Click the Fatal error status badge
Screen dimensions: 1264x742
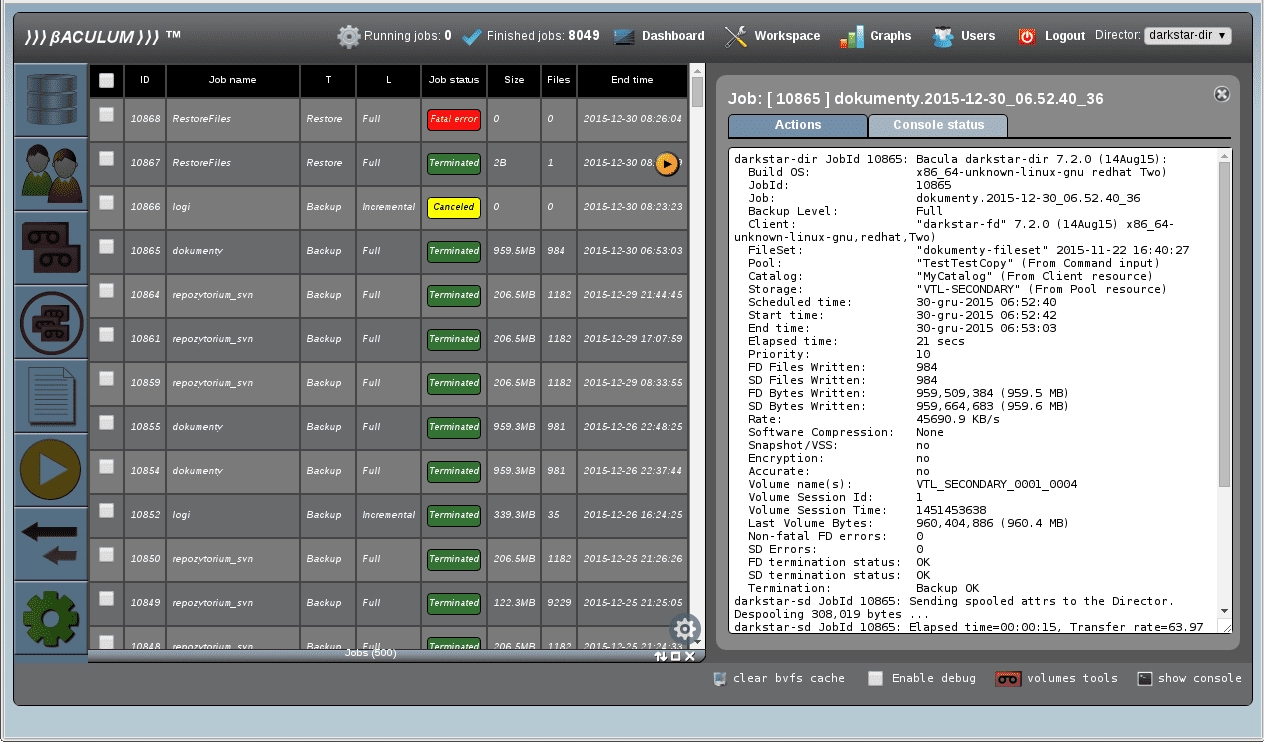454,119
